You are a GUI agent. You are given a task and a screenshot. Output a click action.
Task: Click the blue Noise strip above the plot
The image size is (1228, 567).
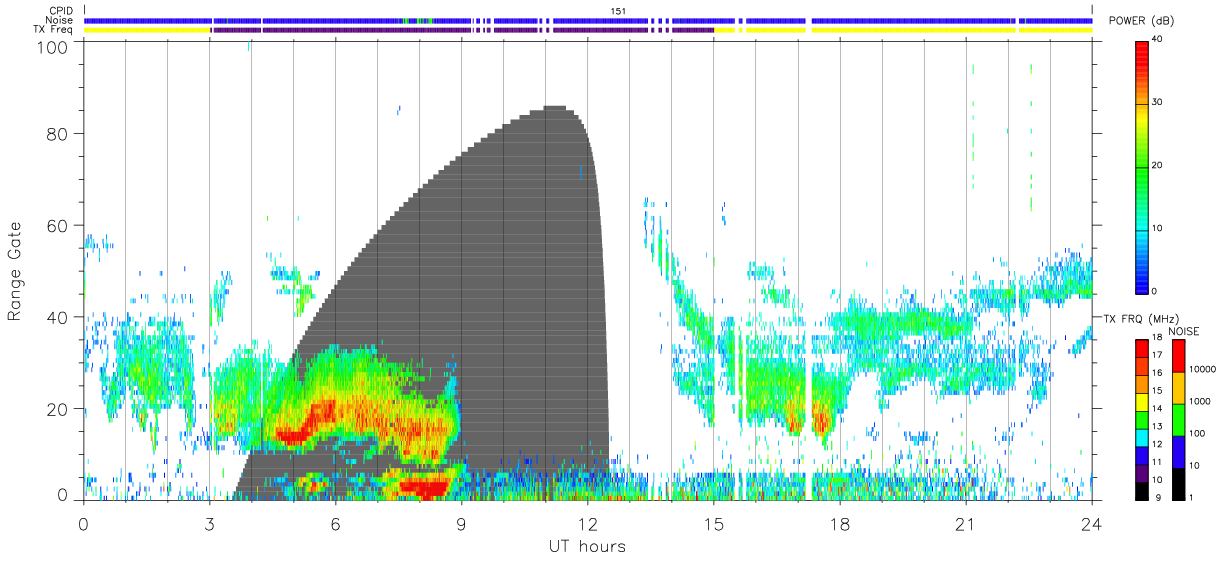pos(588,20)
